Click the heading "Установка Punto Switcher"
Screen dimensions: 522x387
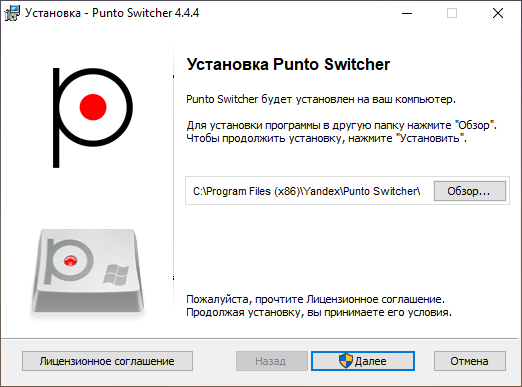[x=288, y=64]
